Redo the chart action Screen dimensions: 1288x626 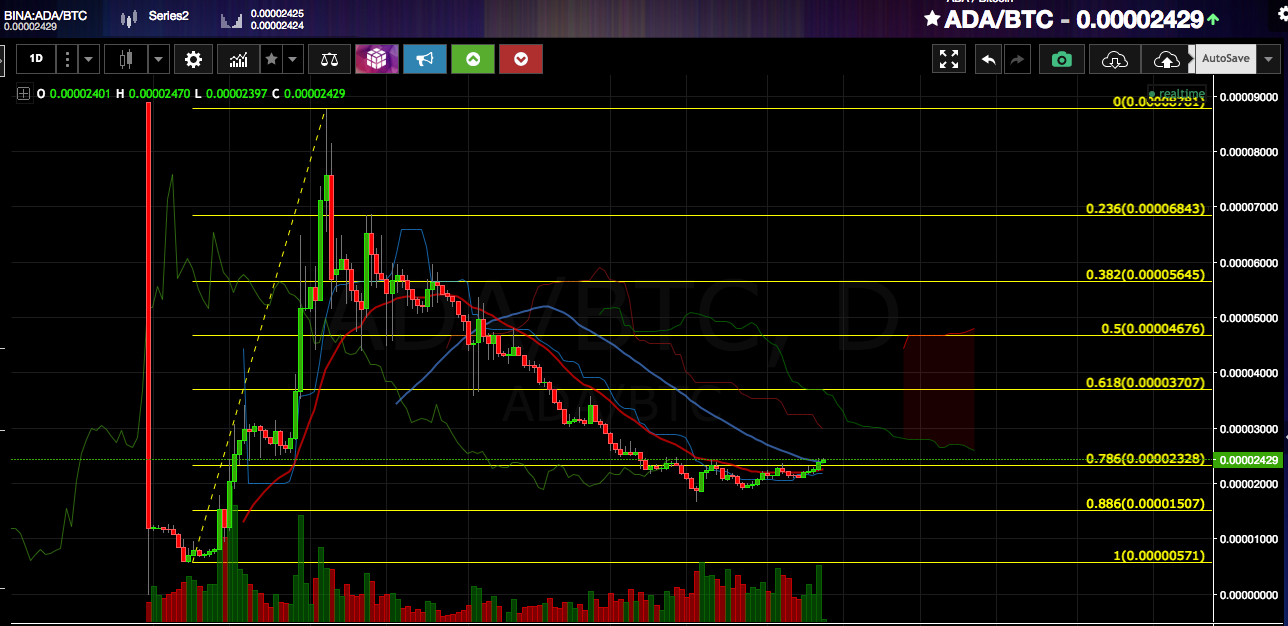click(x=1018, y=59)
